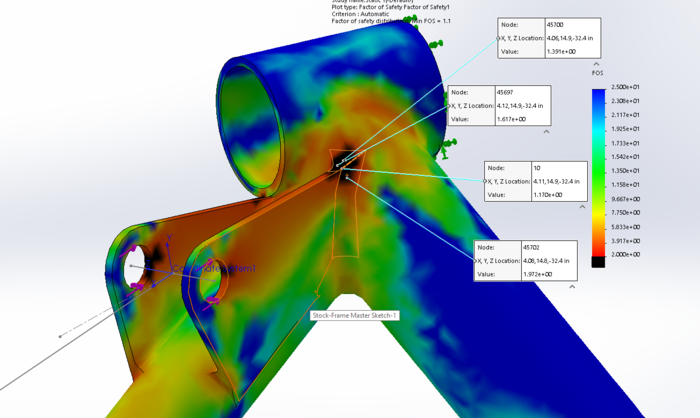This screenshot has width=700, height=418.
Task: Collapse the node 45702 probe callout chevron
Action: coord(572,287)
